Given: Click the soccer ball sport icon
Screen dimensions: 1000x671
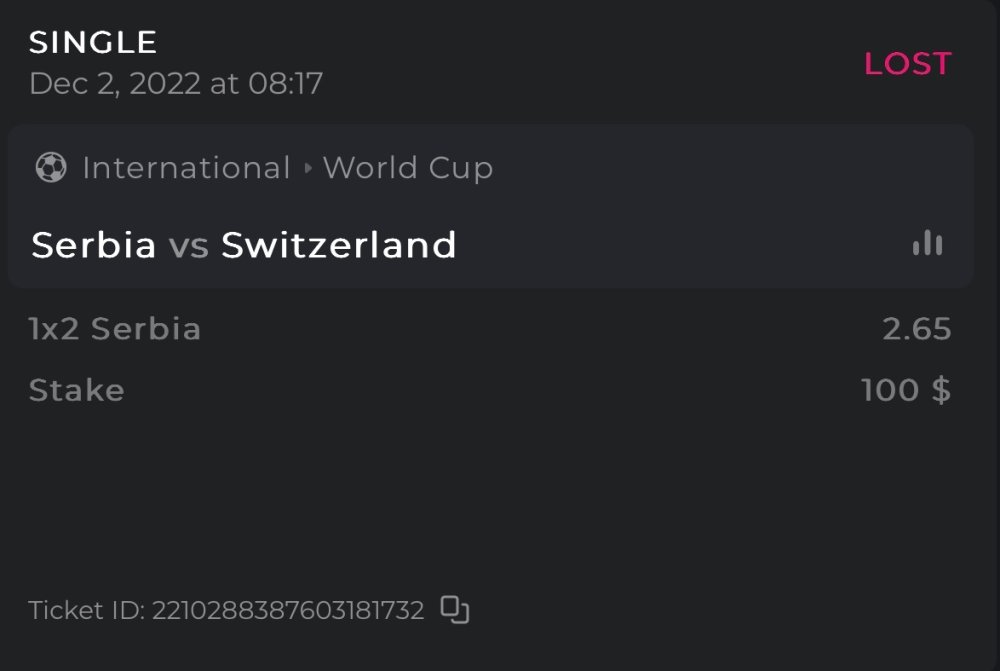Looking at the screenshot, I should click(x=50, y=168).
